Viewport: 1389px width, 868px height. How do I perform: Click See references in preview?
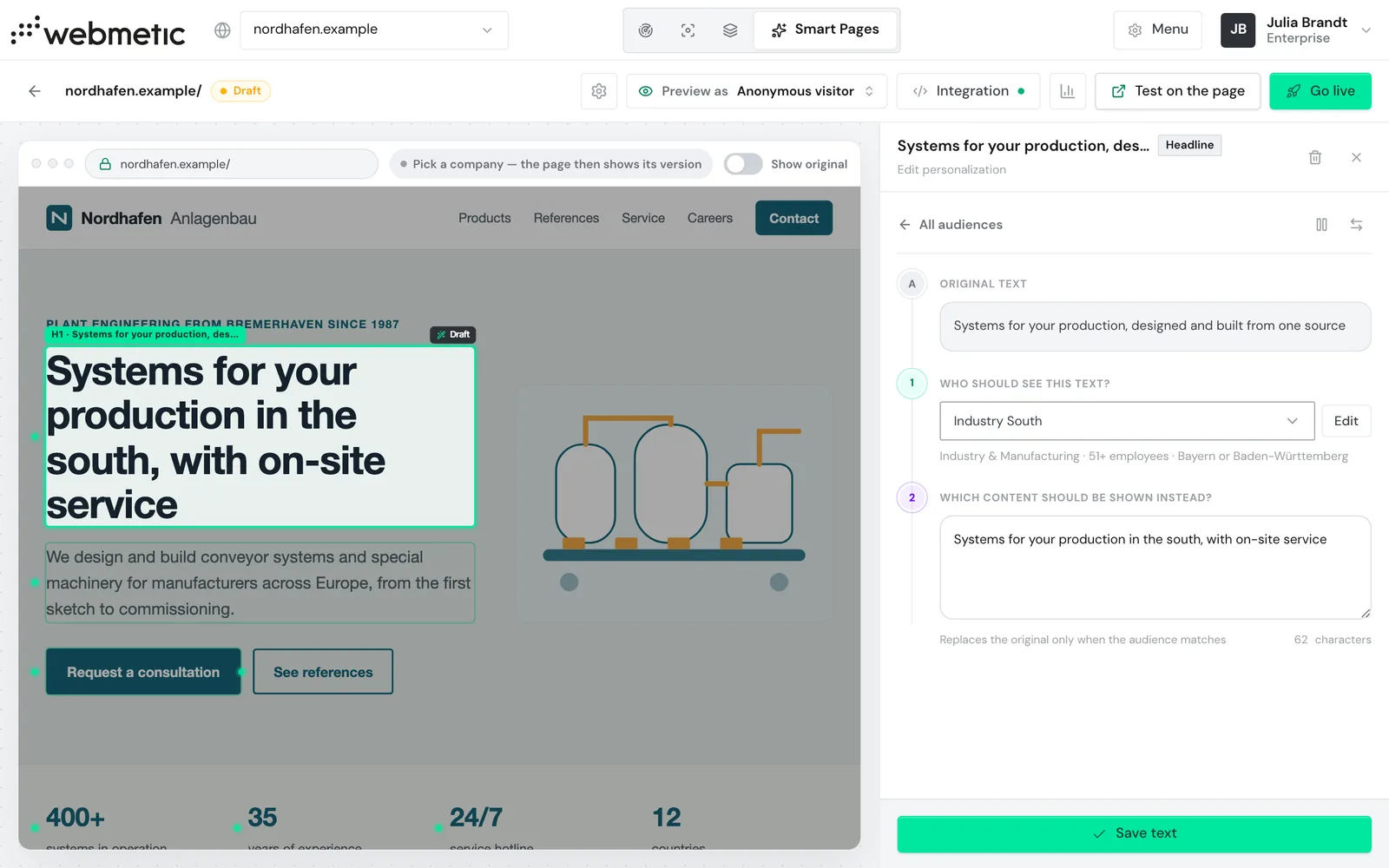point(323,672)
